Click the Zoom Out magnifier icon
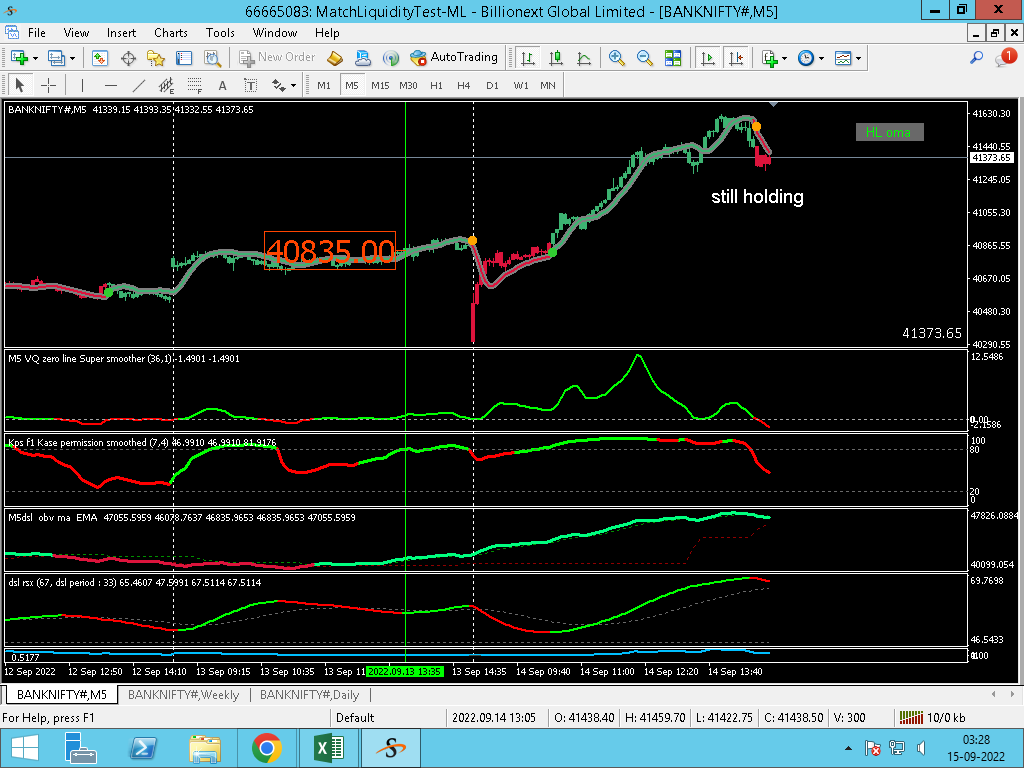 [645, 58]
